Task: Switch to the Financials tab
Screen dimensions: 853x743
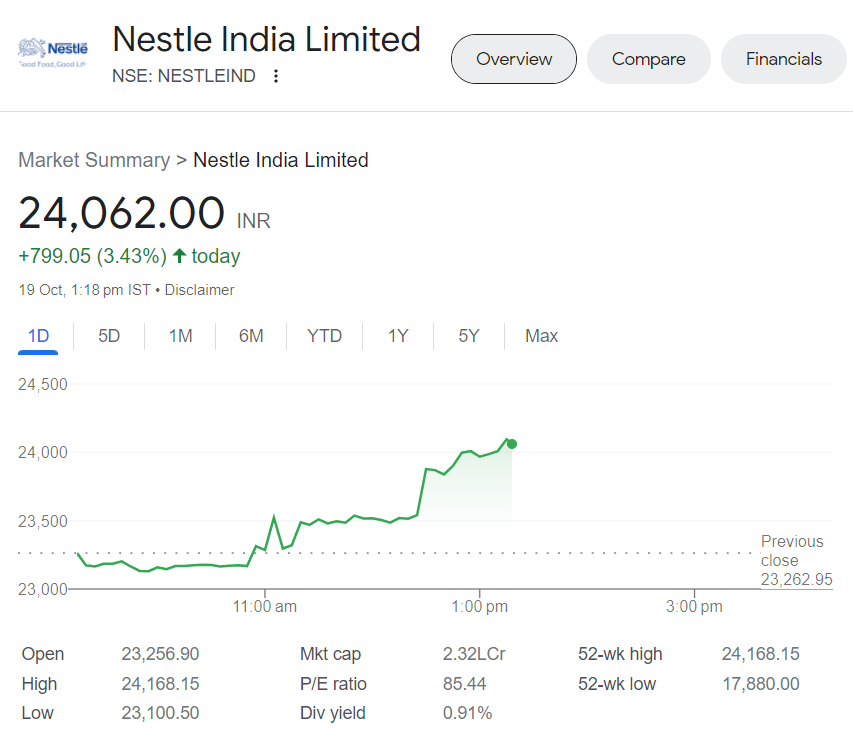Action: (783, 59)
